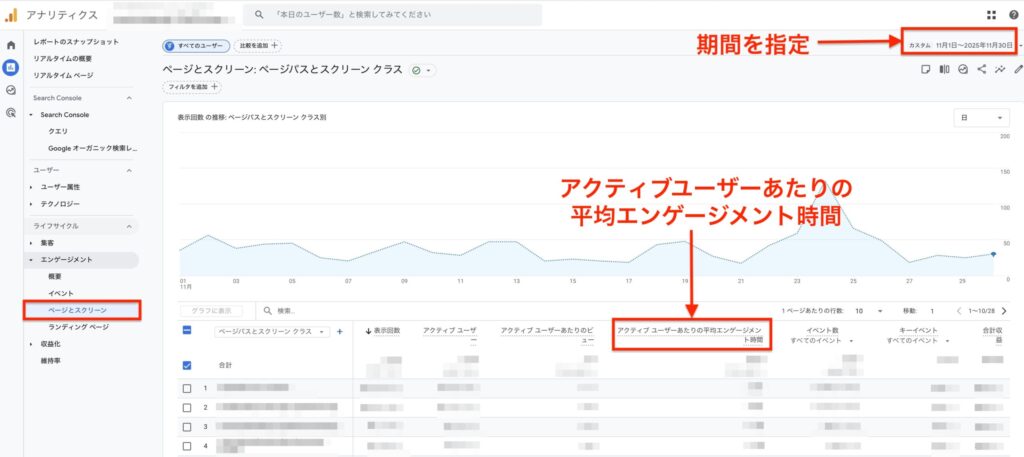Image resolution: width=1024 pixels, height=457 pixels.
Task: Expand the ユーザー属性 tree item
Action: (31, 187)
